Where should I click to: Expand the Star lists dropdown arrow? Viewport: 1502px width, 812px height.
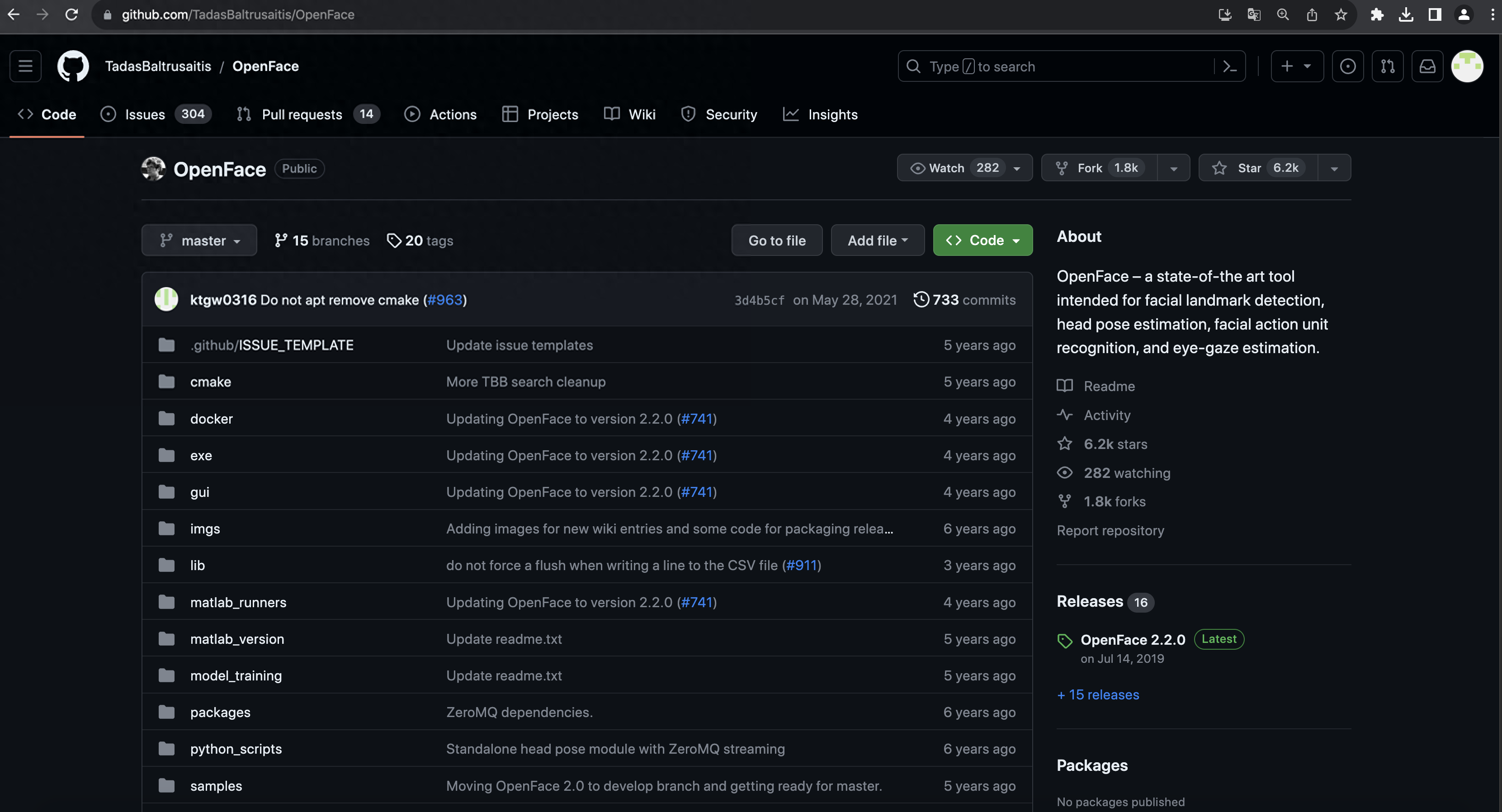(1334, 168)
